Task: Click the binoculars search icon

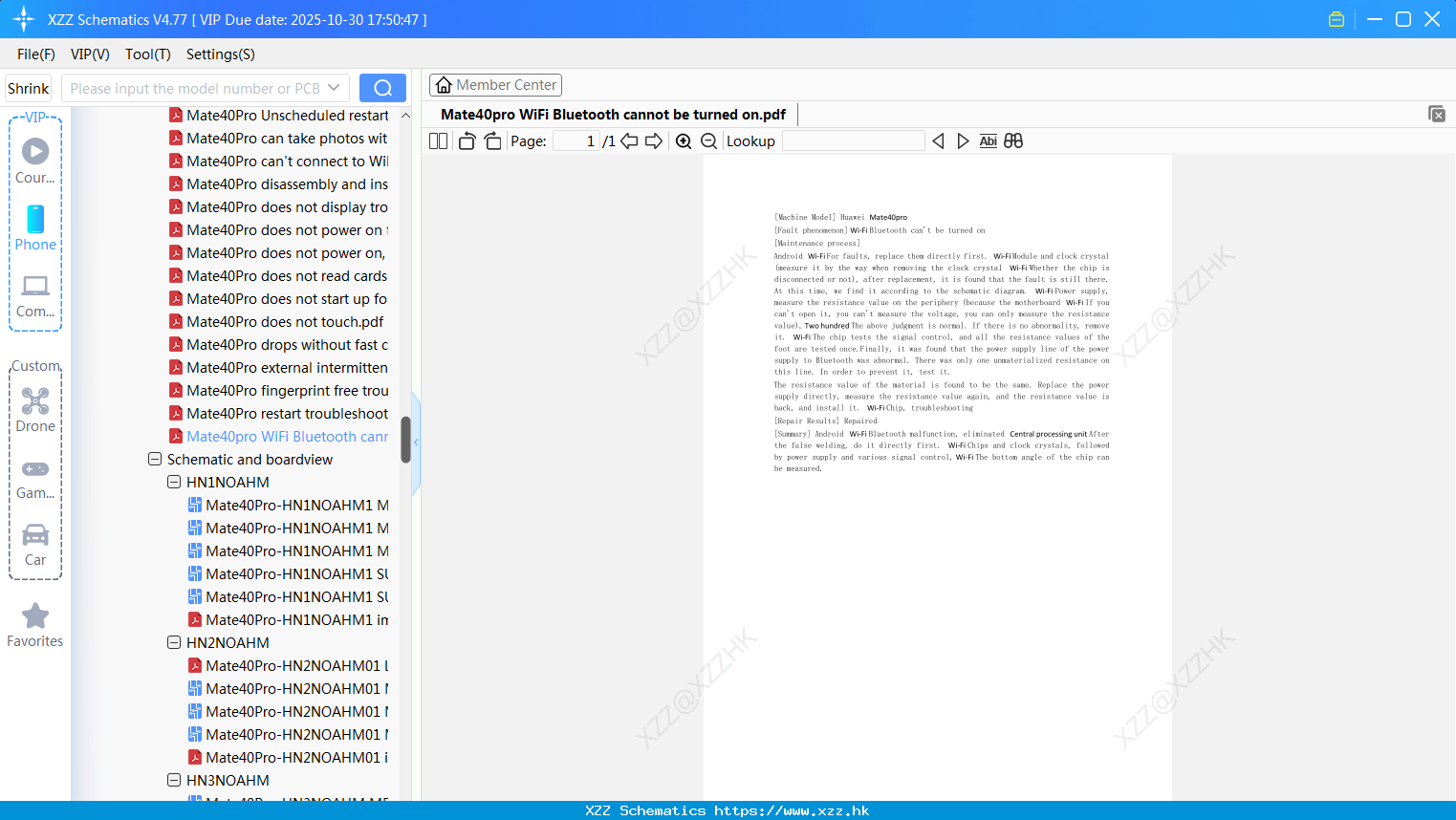Action: pos(1013,141)
